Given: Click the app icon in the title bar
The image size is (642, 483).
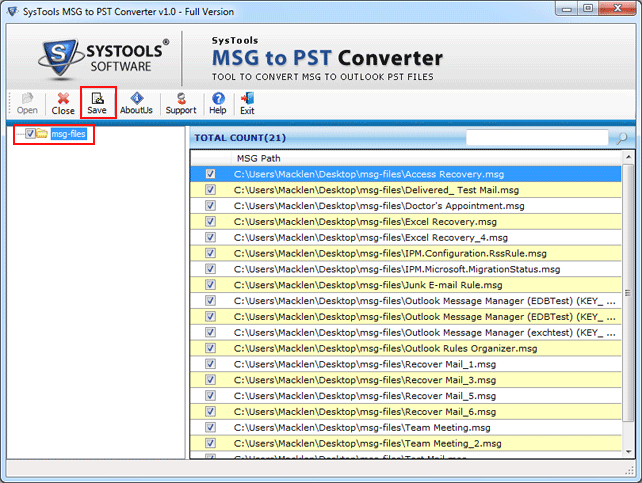Looking at the screenshot, I should [13, 11].
